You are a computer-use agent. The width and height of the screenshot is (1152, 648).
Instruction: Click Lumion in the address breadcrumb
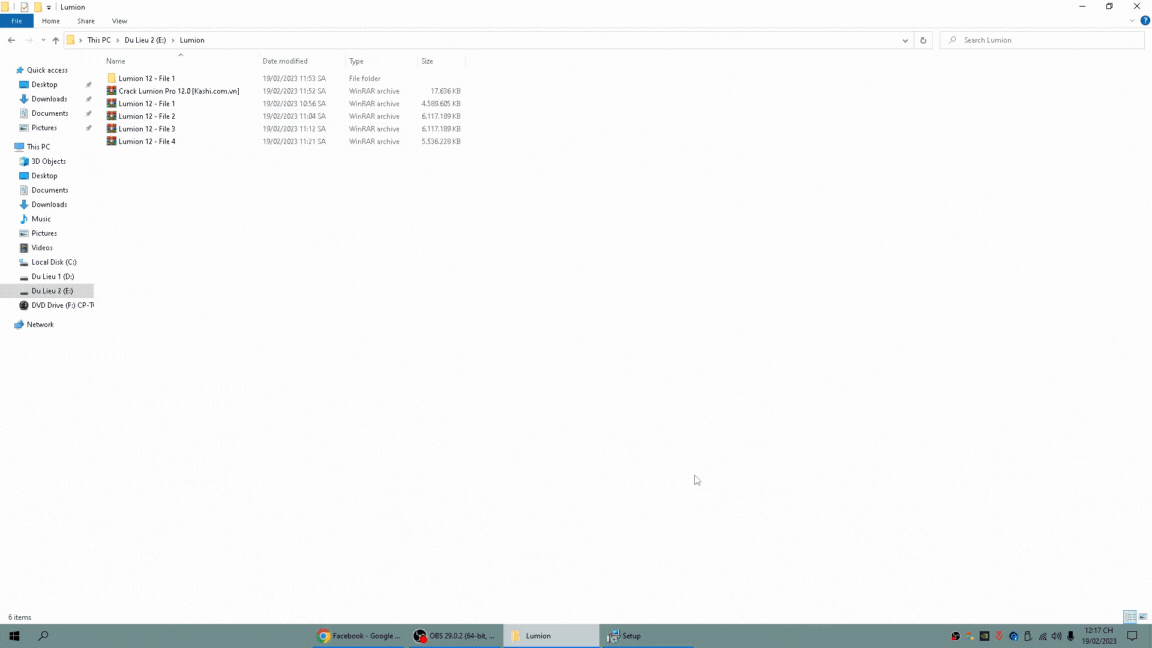click(192, 40)
